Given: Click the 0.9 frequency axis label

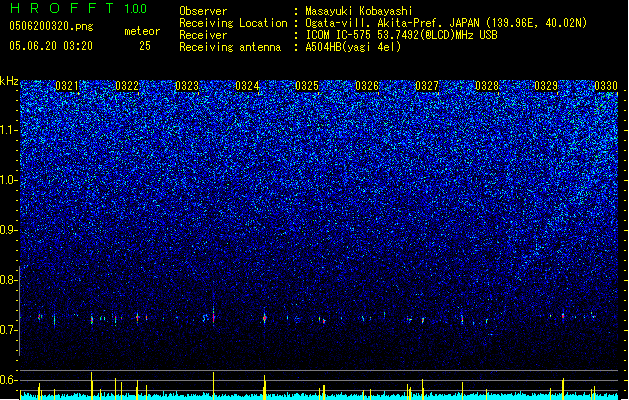Looking at the screenshot, I should 9,230.
